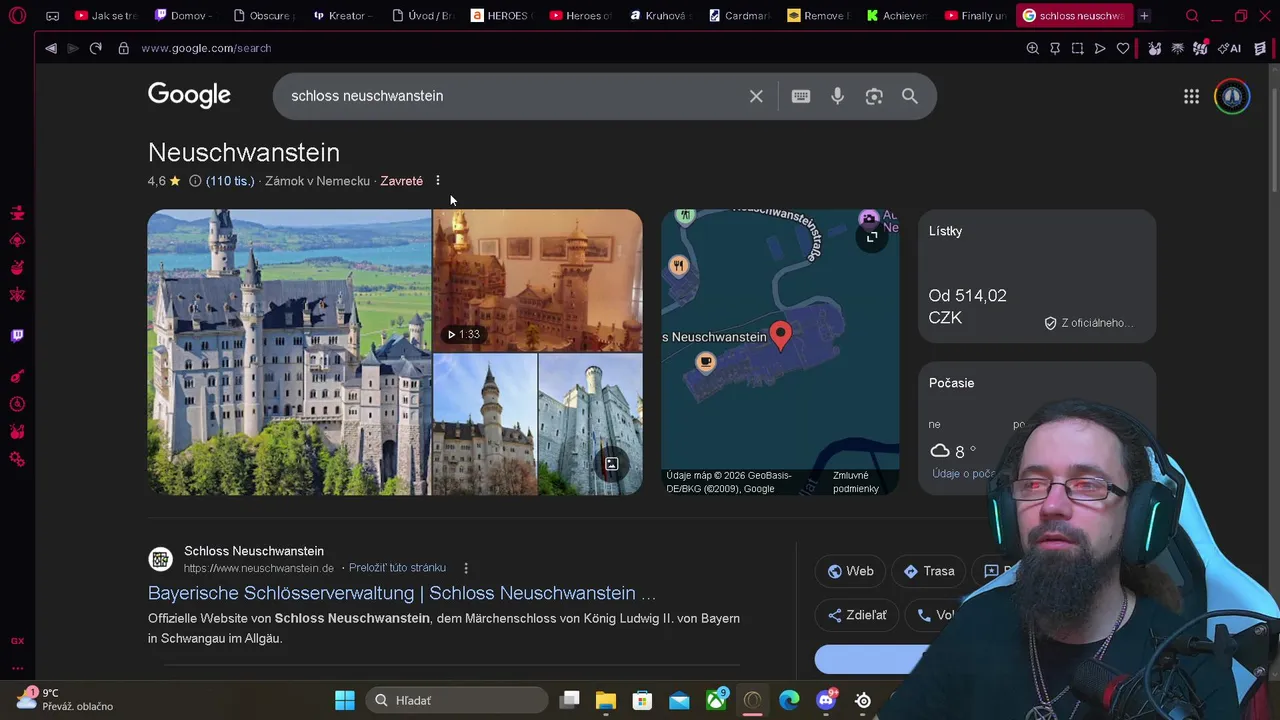1280x720 pixels.
Task: Open Microsoft Store from the taskbar
Action: tap(643, 700)
